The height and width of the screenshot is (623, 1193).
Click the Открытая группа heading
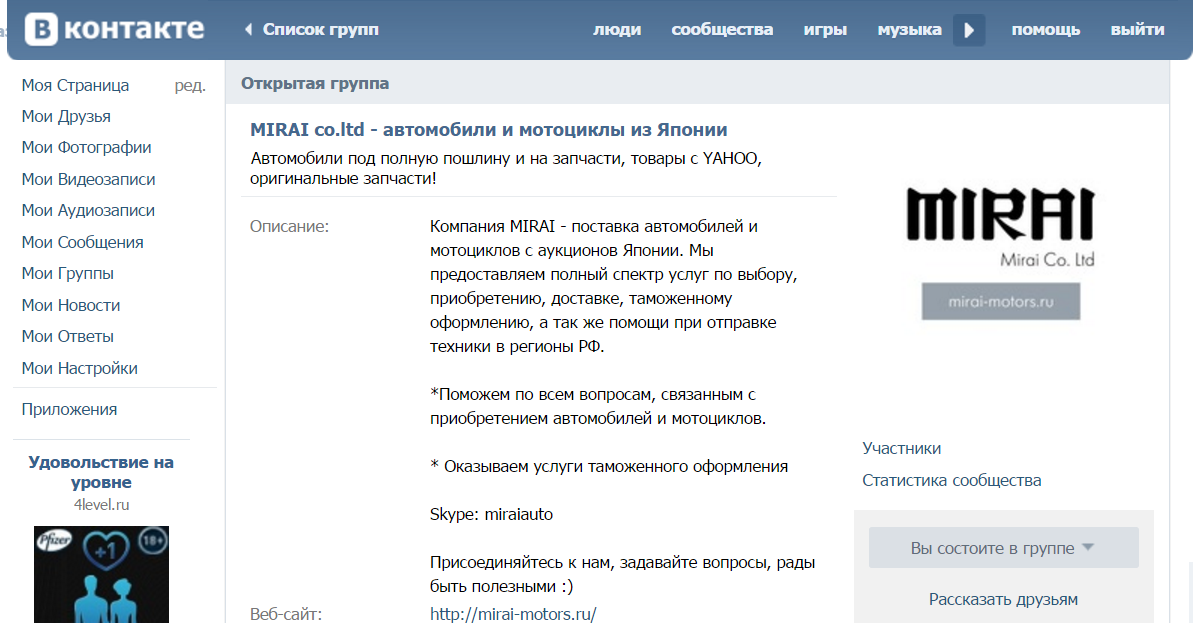coord(315,84)
